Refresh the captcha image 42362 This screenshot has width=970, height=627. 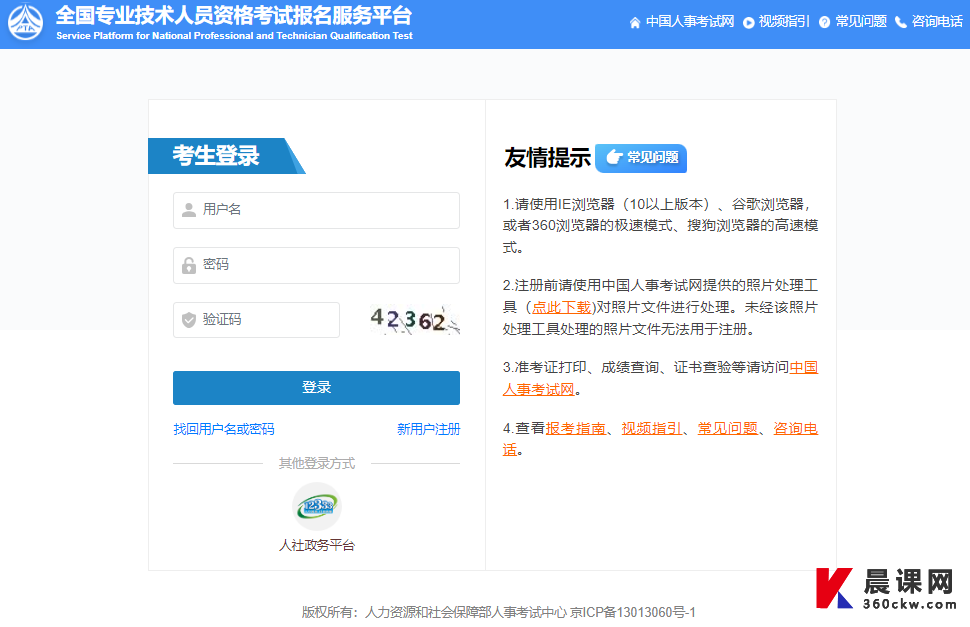click(414, 320)
